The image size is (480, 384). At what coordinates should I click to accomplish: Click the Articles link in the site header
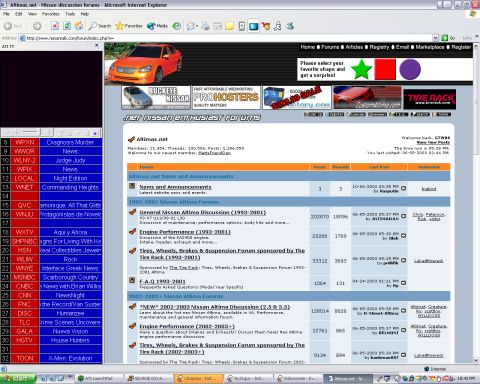pos(354,47)
